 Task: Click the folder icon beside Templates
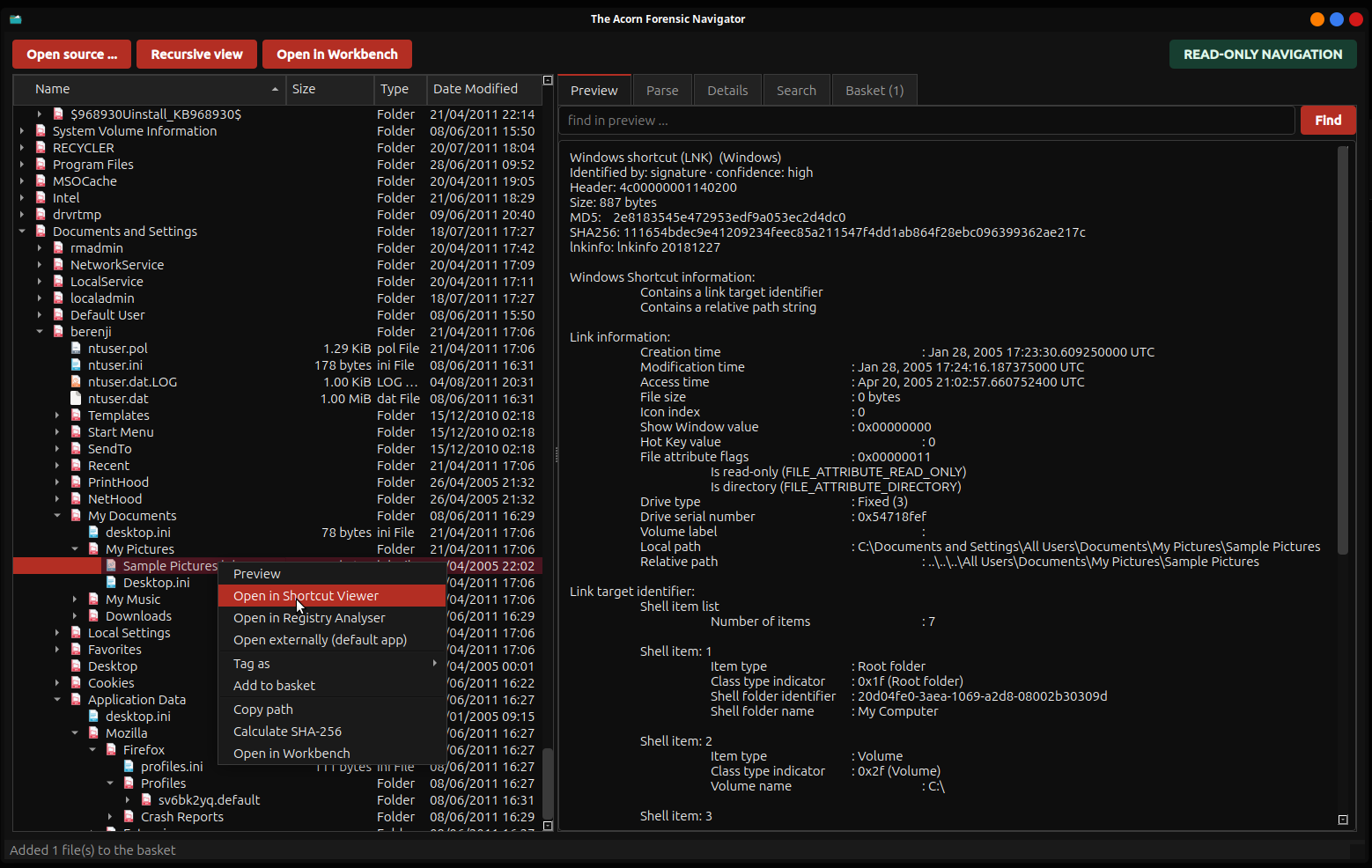[76, 416]
